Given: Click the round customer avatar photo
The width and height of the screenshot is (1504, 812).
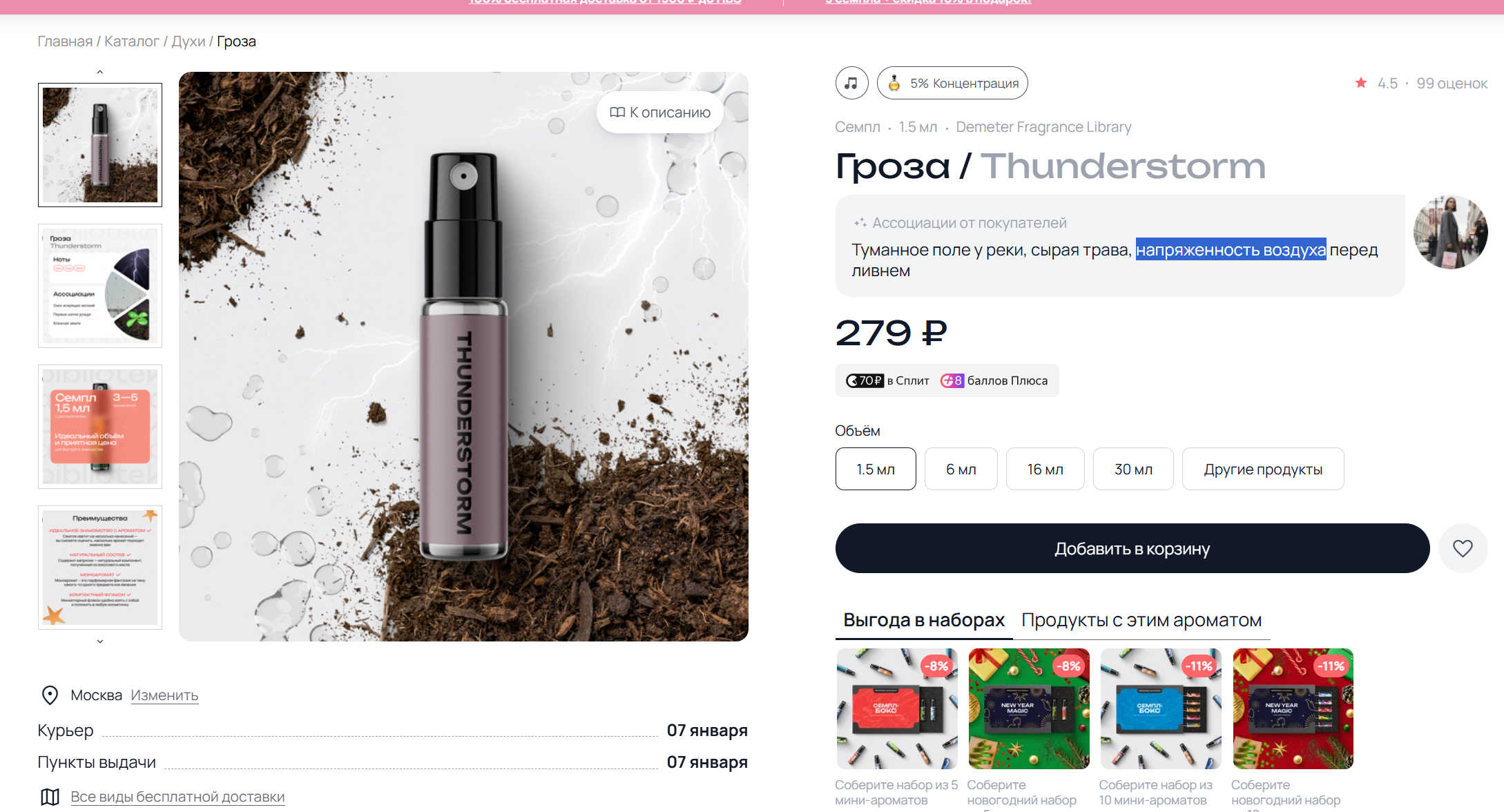Looking at the screenshot, I should point(1451,232).
